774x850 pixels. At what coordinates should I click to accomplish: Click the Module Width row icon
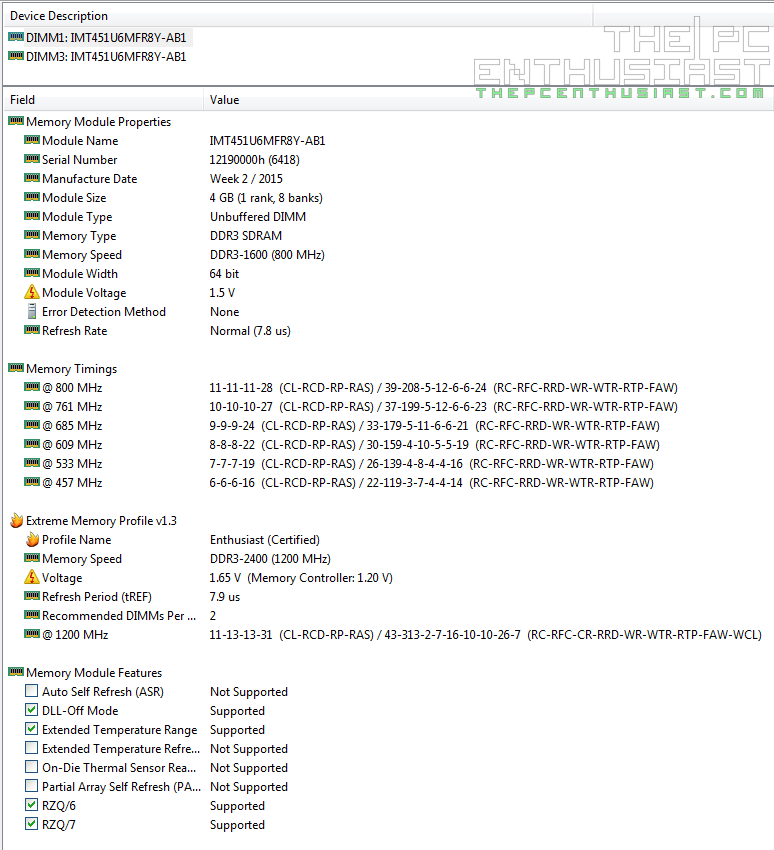click(32, 273)
